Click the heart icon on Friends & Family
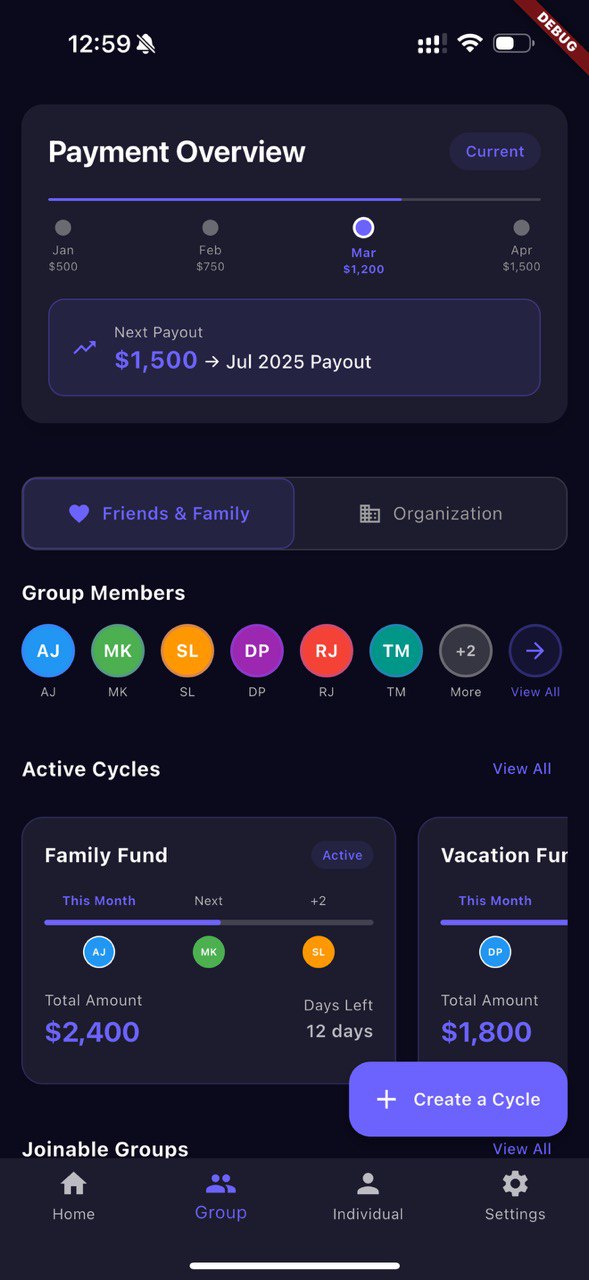 (79, 513)
